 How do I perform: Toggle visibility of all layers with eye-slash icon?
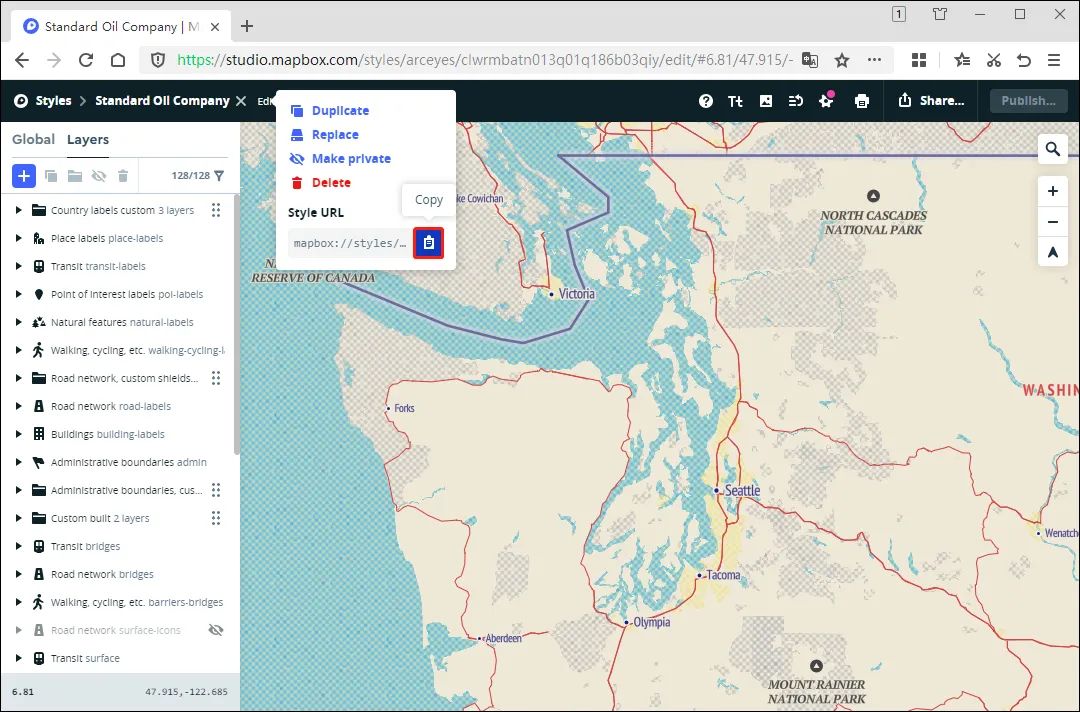[x=96, y=176]
